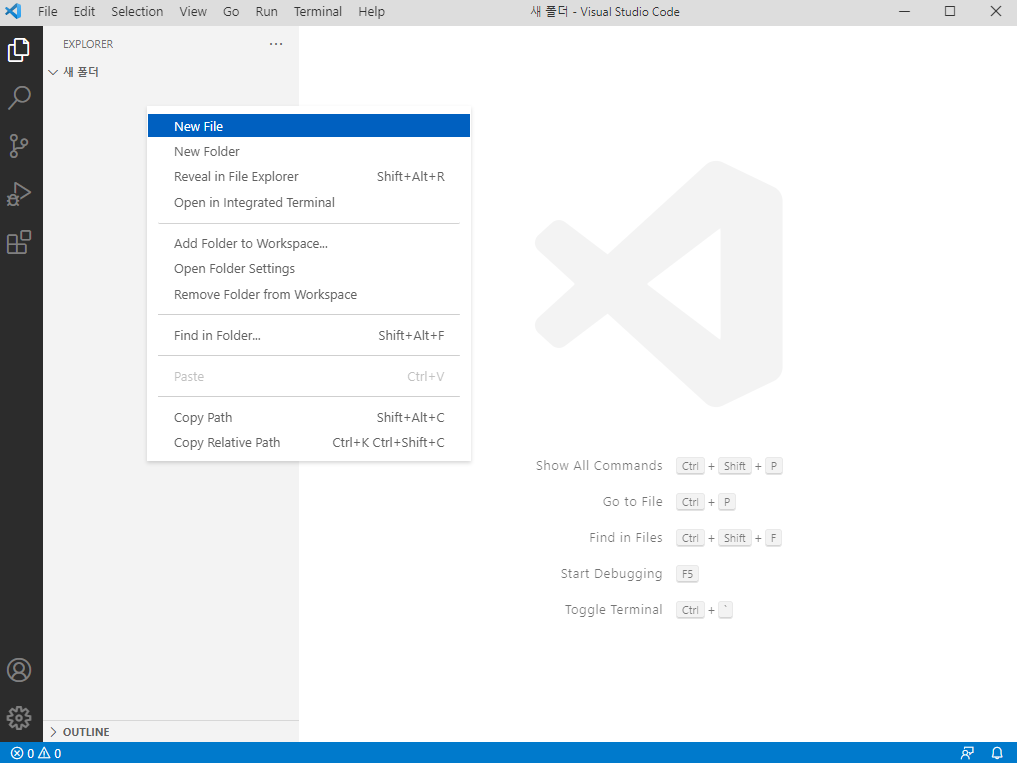Close the Visual Studio Code window
The height and width of the screenshot is (763, 1017).
996,11
